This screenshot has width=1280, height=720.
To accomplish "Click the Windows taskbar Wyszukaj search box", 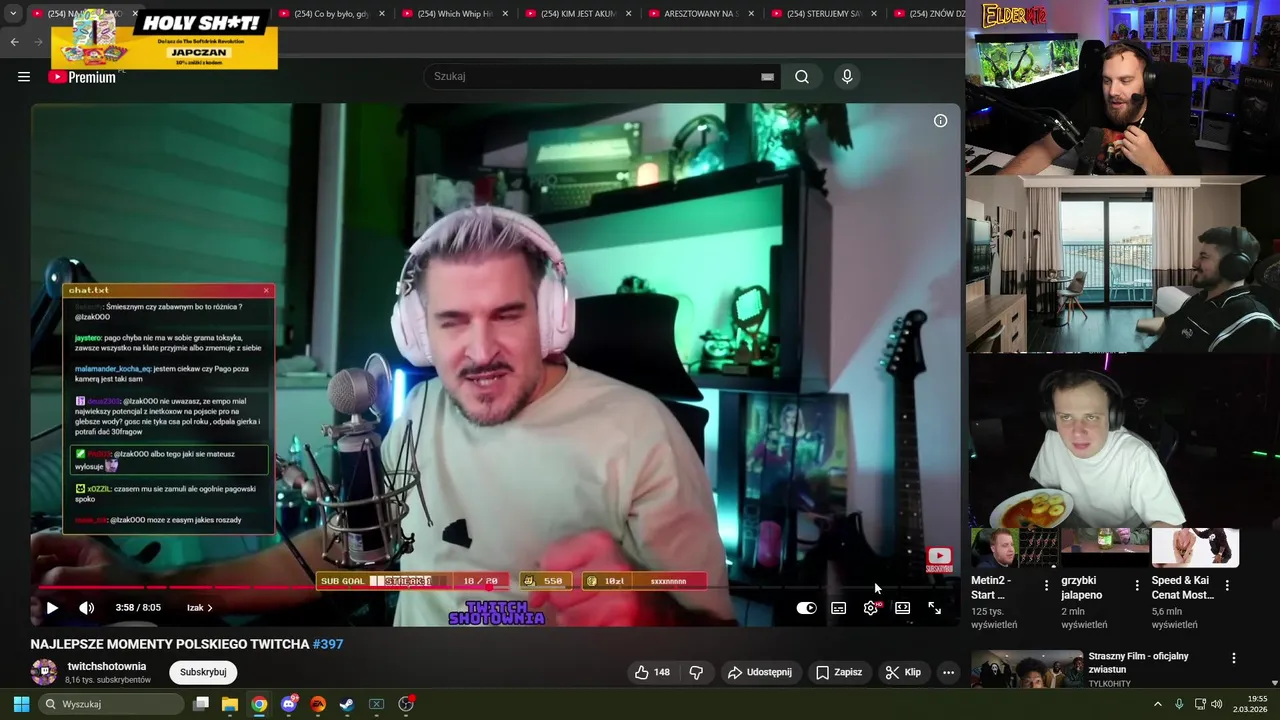I will [x=112, y=704].
